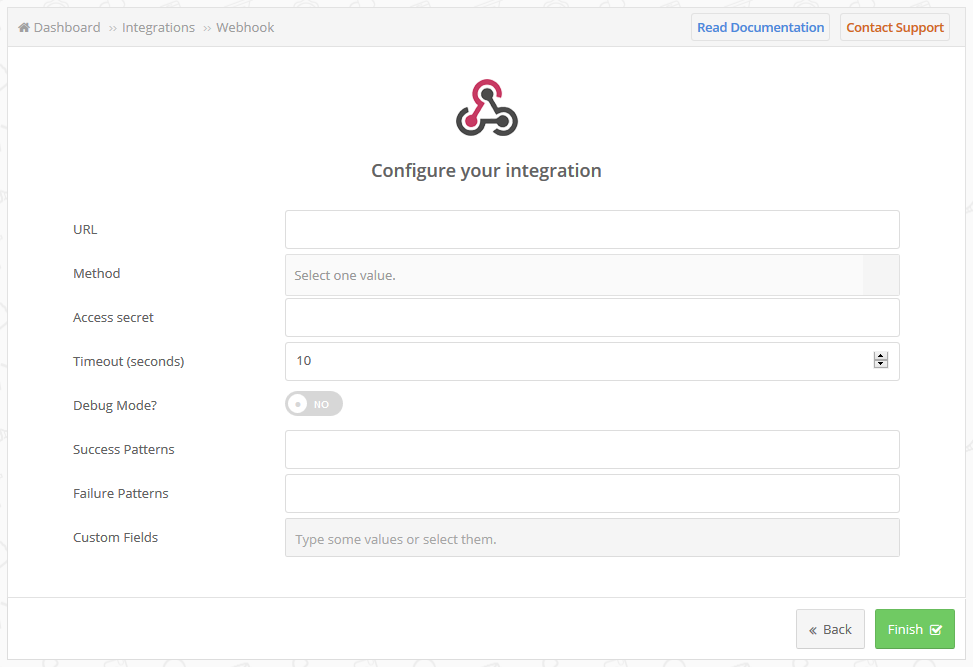Viewport: 973px width, 667px height.
Task: Open the Dashboard breadcrumb link
Action: [67, 27]
